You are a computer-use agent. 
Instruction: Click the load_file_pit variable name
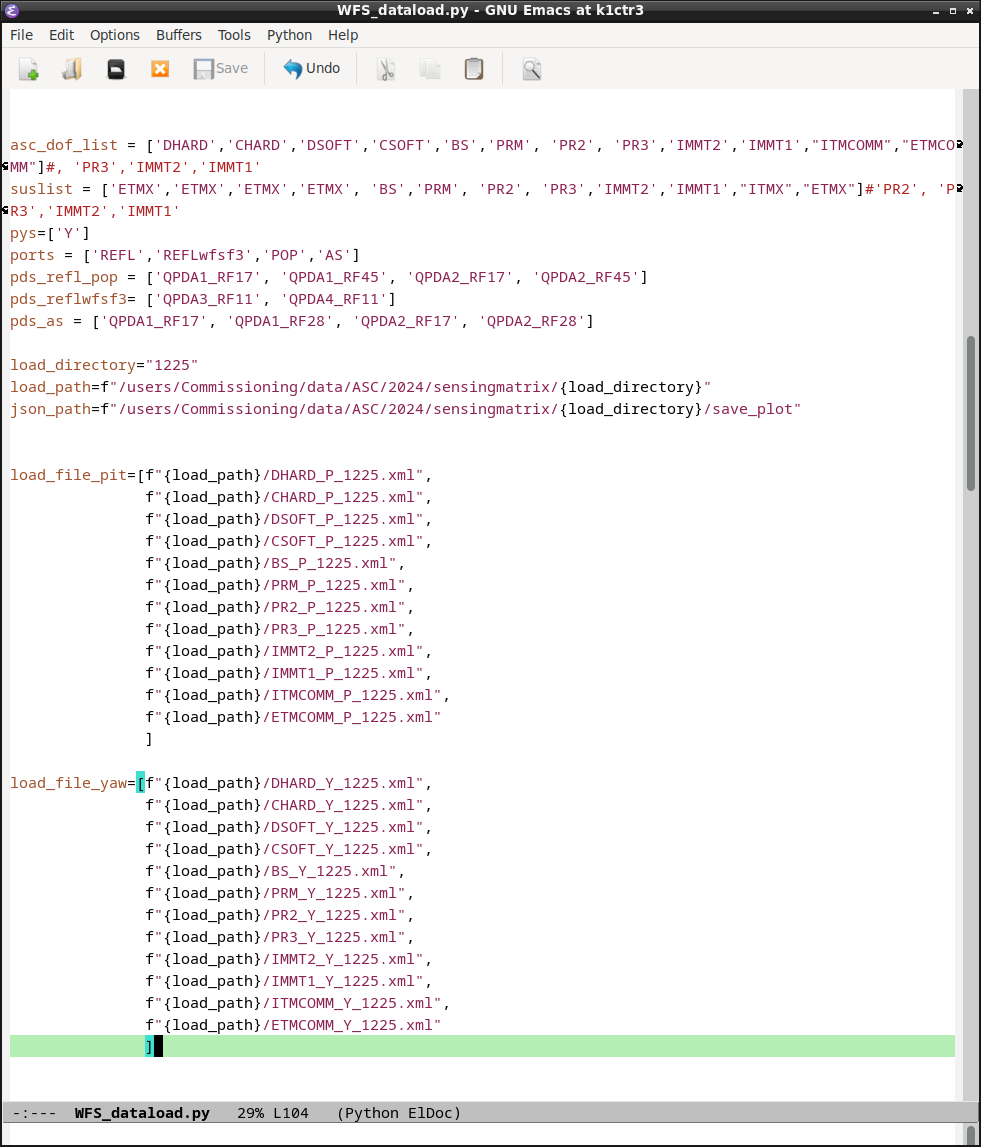coord(68,475)
